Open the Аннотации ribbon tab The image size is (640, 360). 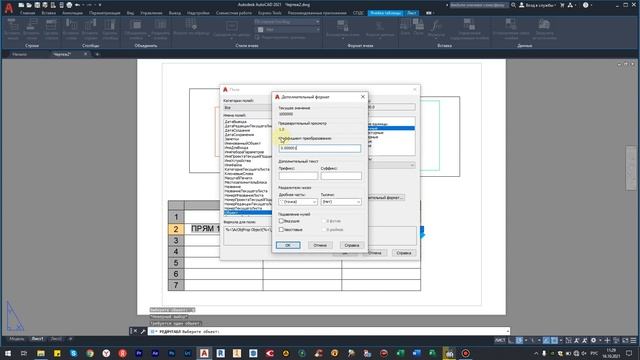pyautogui.click(x=72, y=13)
